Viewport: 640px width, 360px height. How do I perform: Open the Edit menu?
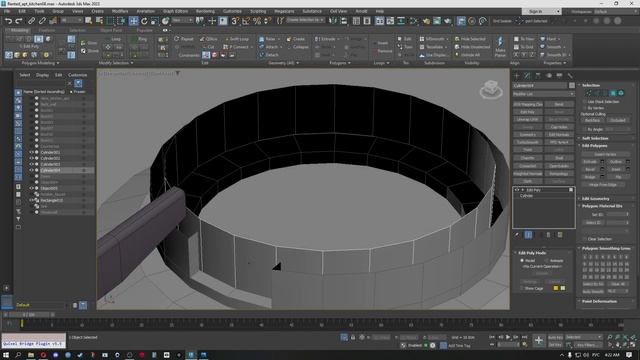[x=22, y=11]
